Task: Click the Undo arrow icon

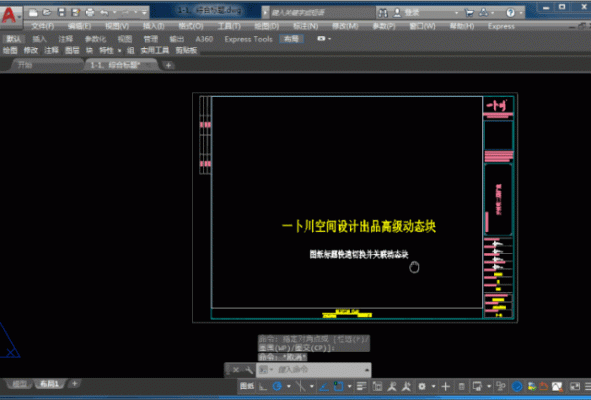Action: [104, 12]
